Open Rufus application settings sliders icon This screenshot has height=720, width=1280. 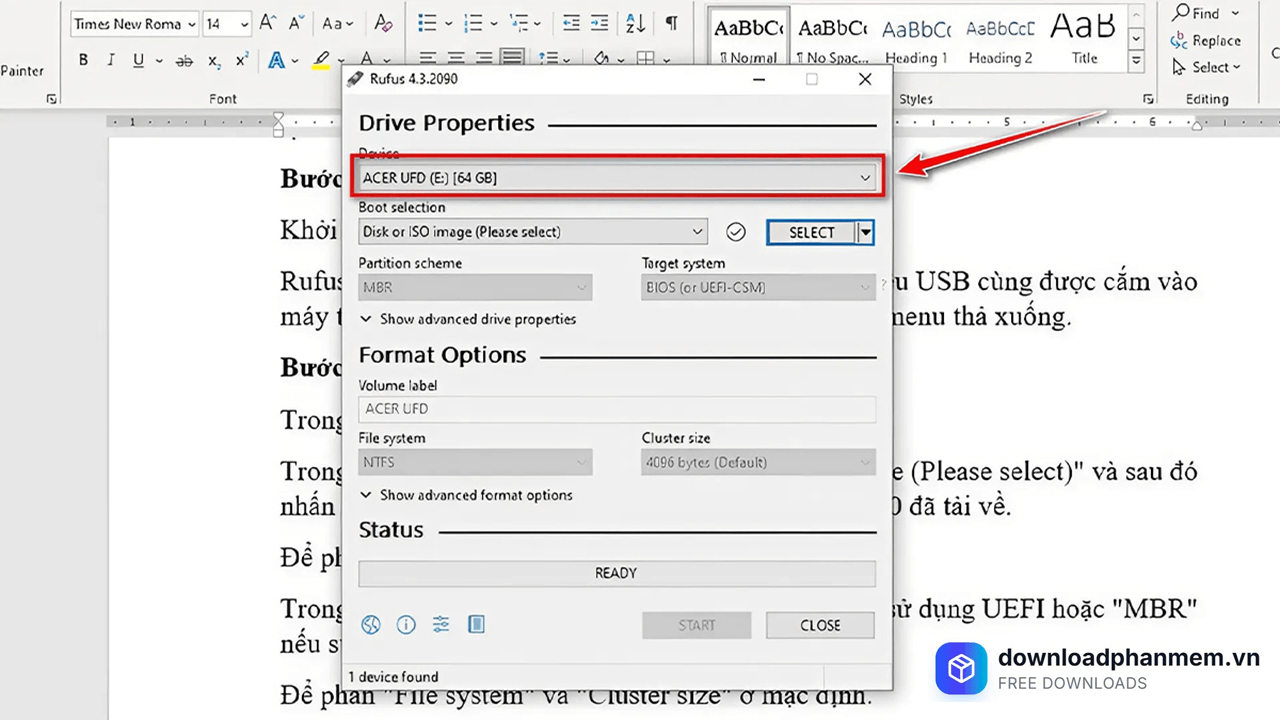[x=441, y=625]
